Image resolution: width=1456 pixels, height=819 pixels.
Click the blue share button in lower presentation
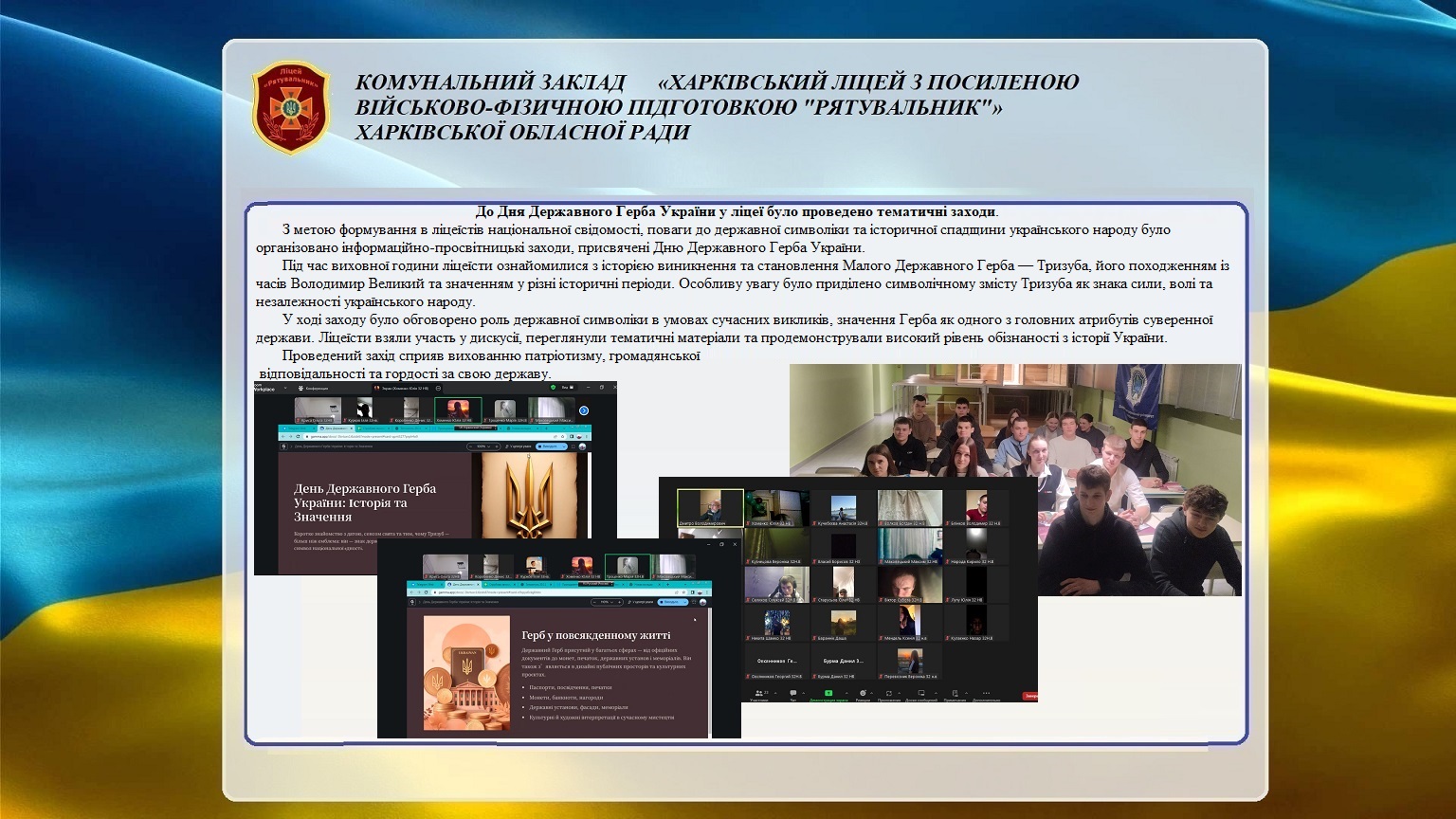671,602
